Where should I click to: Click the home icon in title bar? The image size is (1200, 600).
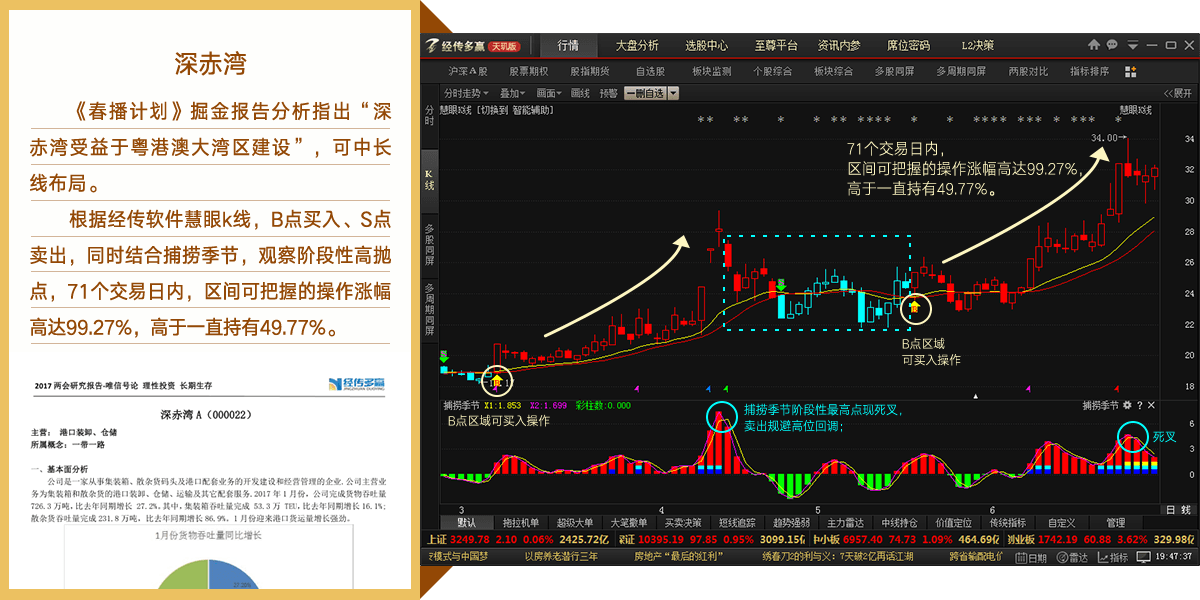(1093, 45)
